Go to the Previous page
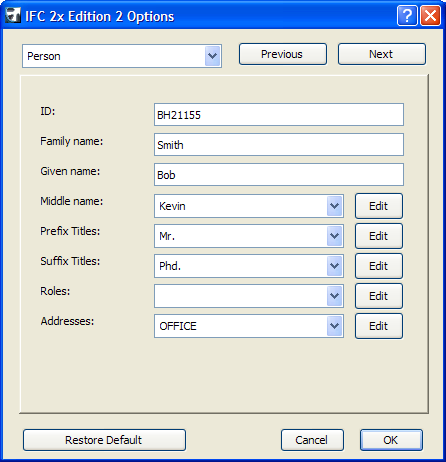The width and height of the screenshot is (446, 462). click(283, 54)
